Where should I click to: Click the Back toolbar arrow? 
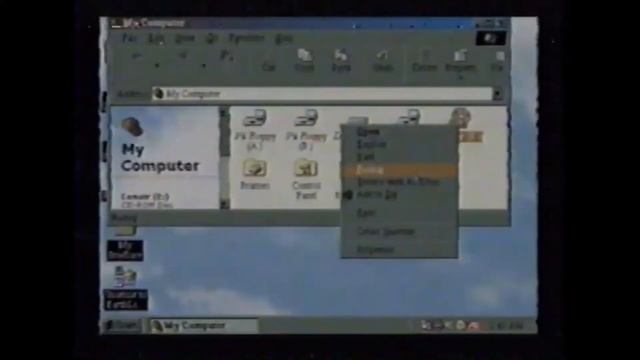coord(136,57)
